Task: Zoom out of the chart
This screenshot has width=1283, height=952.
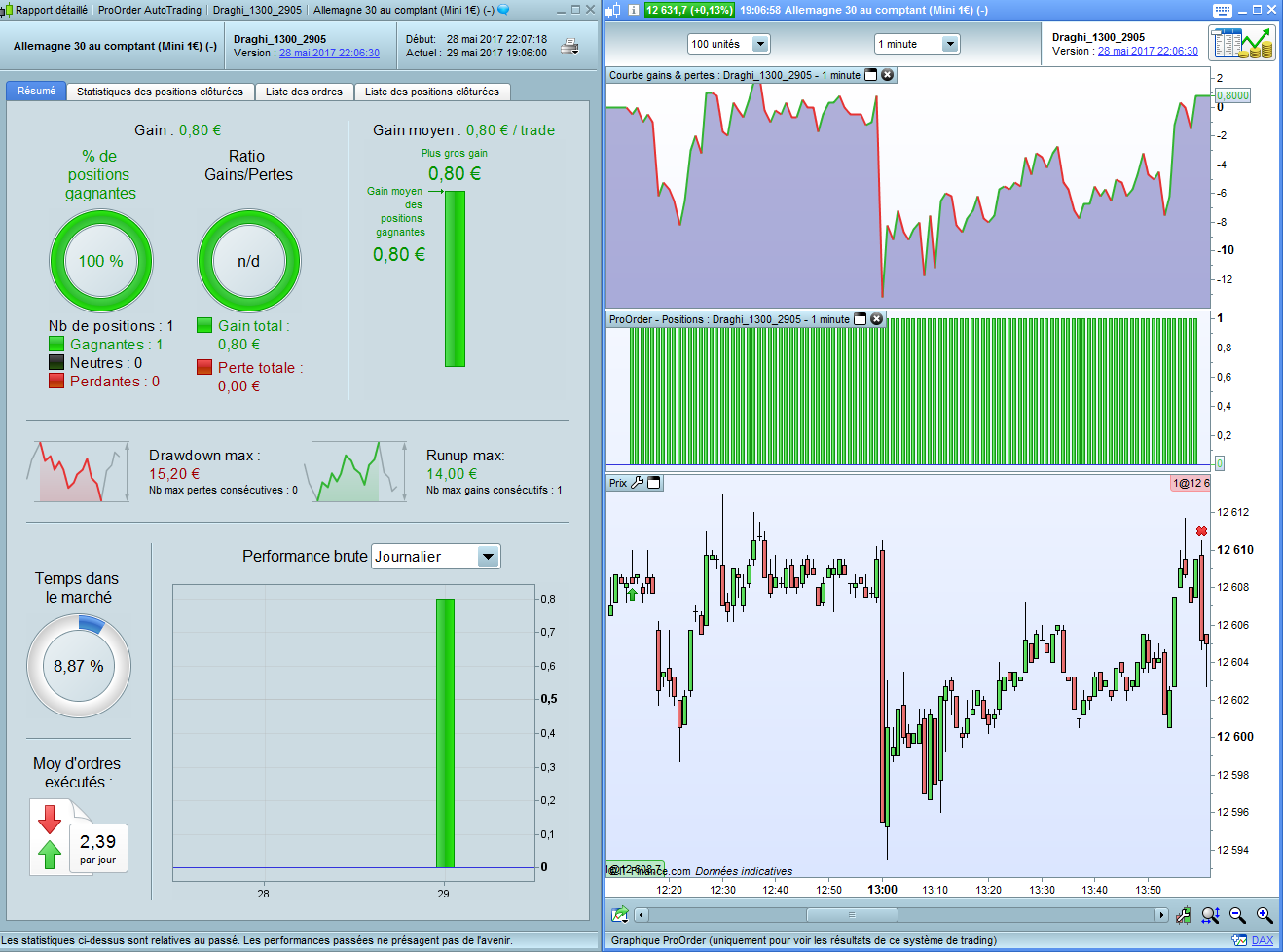Action: (1237, 914)
